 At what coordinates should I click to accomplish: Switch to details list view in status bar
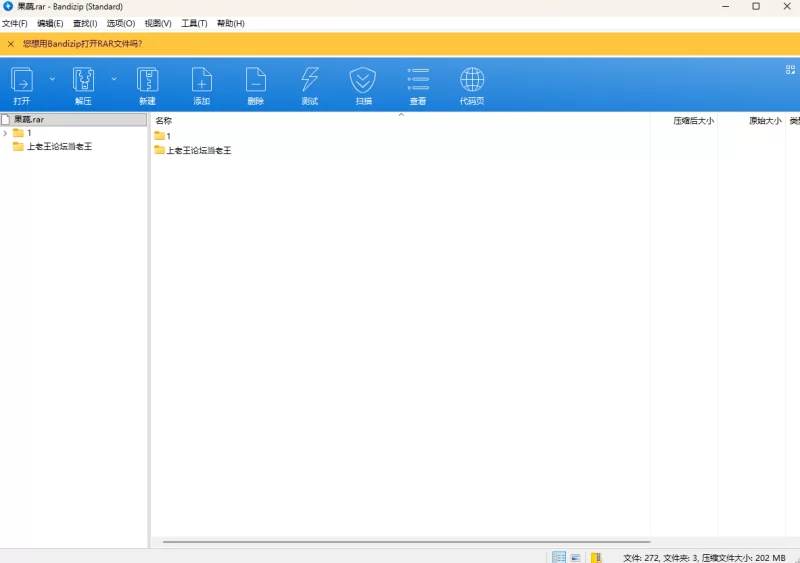[559, 557]
